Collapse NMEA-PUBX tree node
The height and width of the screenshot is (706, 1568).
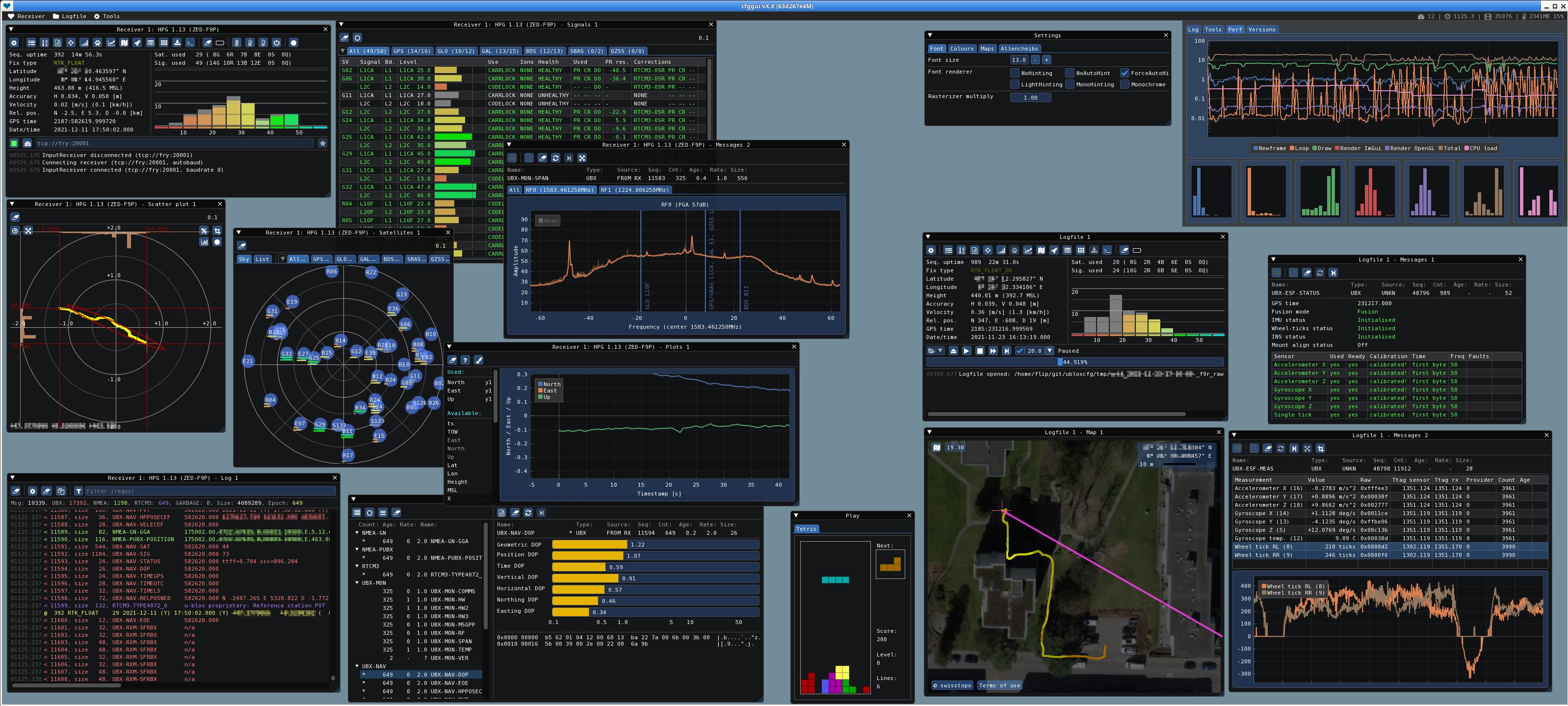point(357,549)
